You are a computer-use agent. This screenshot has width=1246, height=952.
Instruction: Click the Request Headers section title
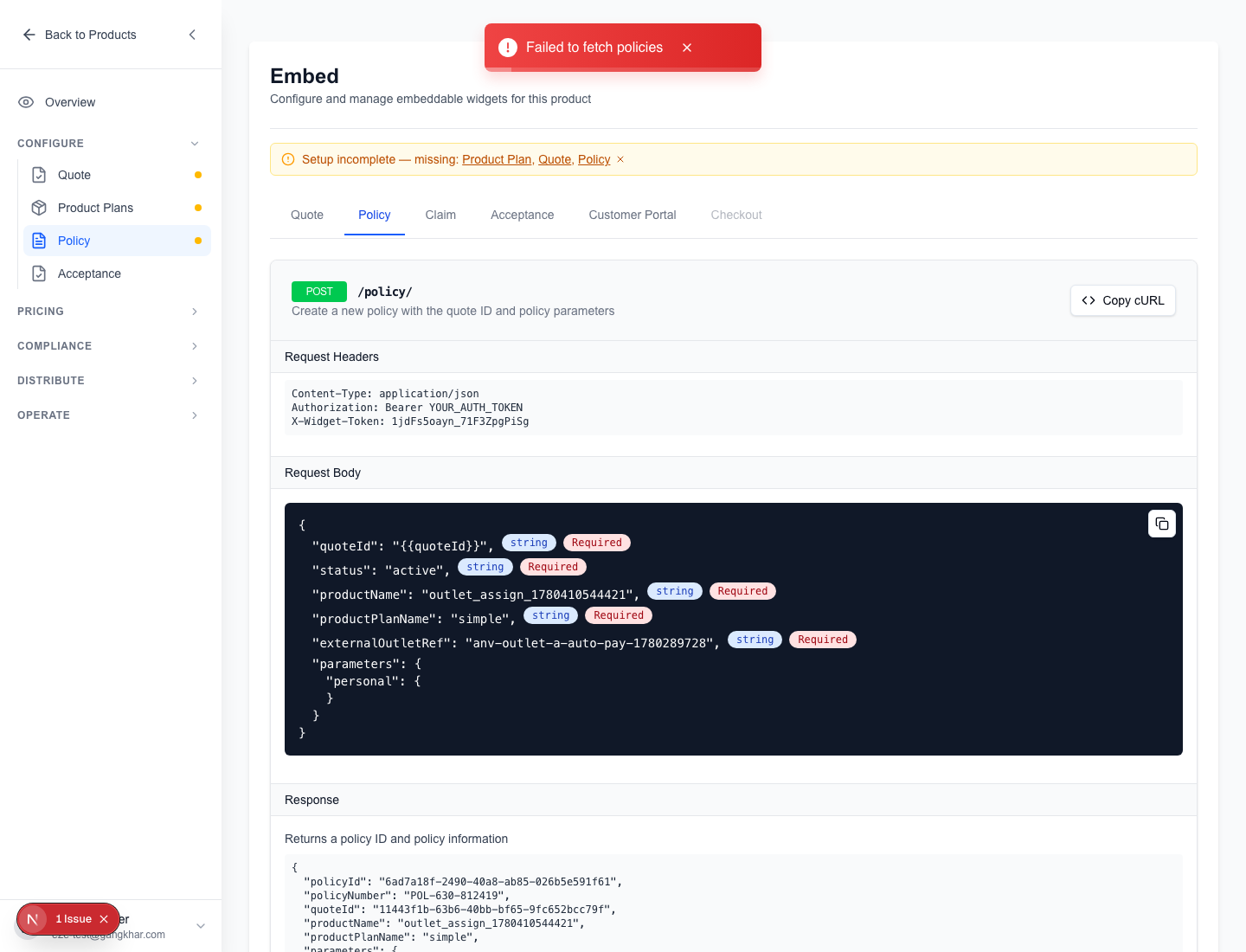pyautogui.click(x=331, y=357)
